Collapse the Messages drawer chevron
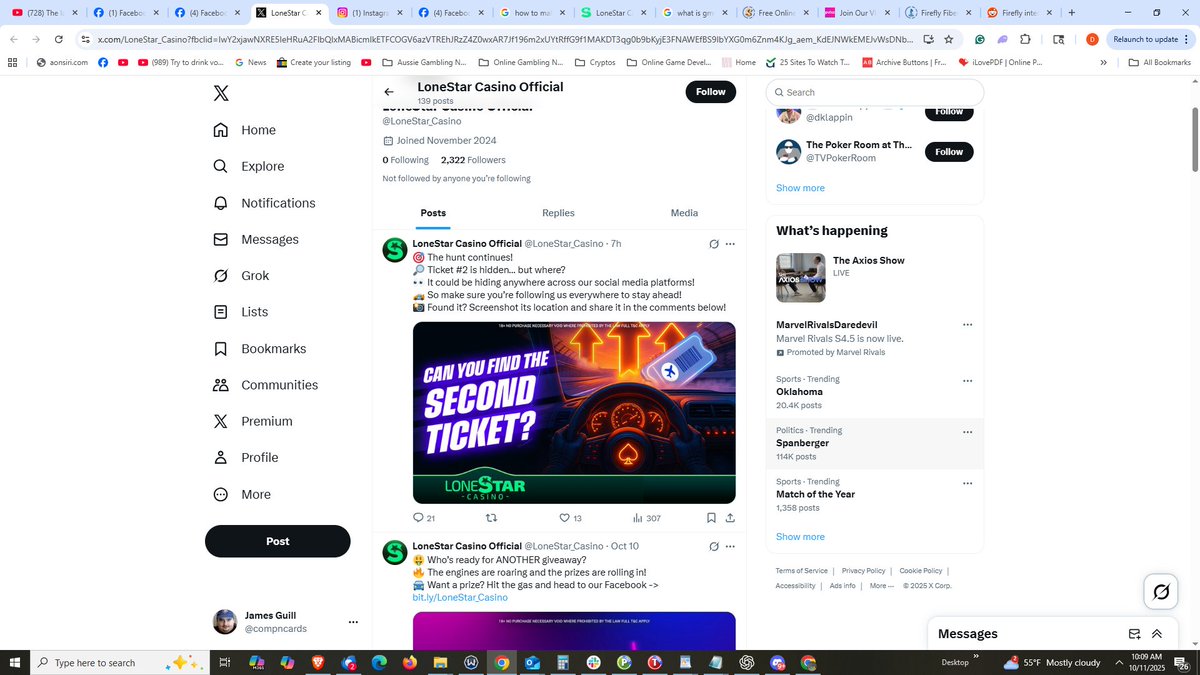The image size is (1200, 675). point(1157,633)
